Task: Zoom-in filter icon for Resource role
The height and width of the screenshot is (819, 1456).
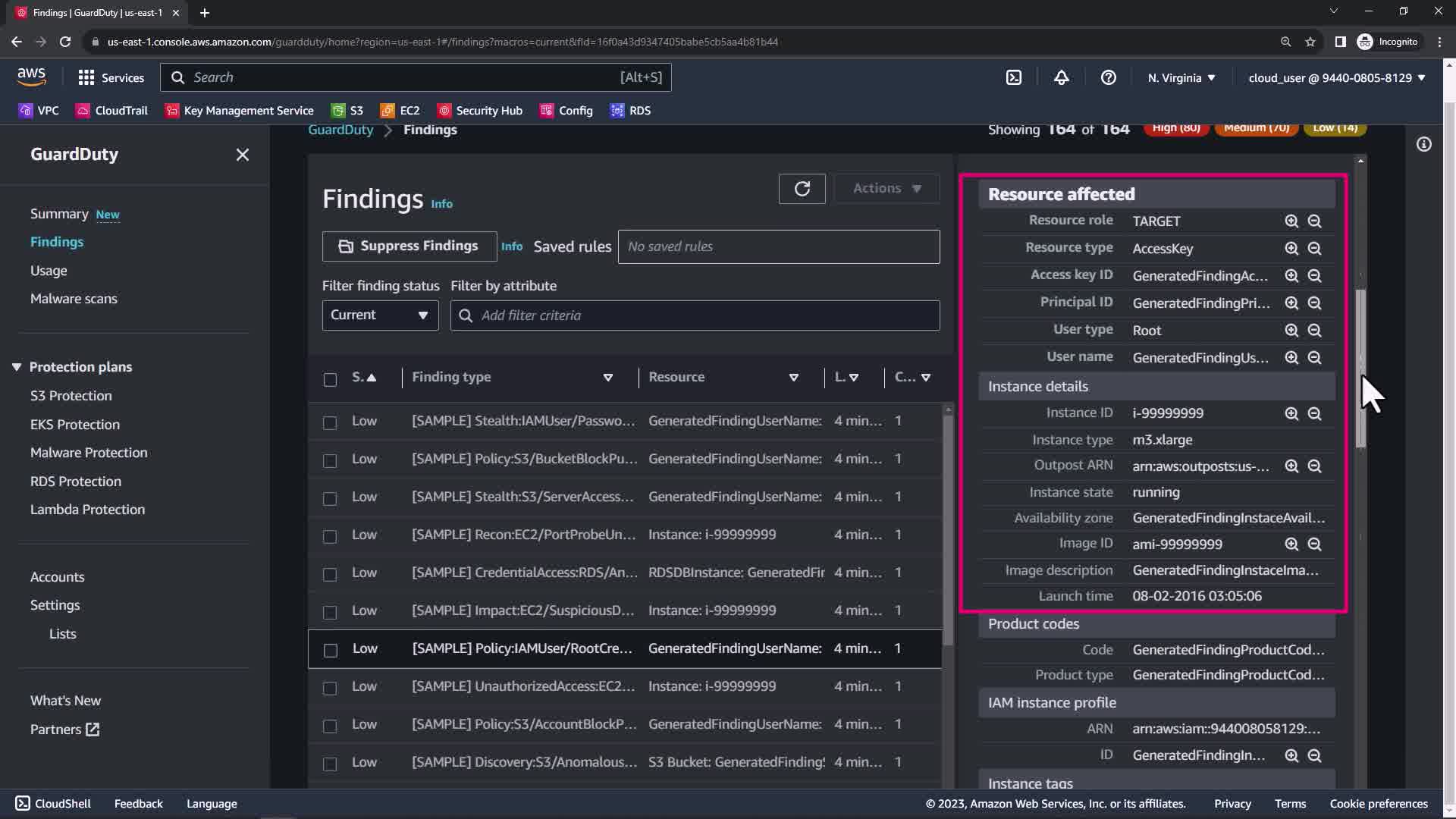Action: (x=1291, y=221)
